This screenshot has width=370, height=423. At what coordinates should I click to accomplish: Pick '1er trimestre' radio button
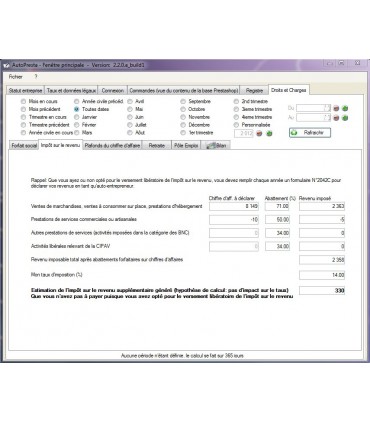pyautogui.click(x=183, y=133)
